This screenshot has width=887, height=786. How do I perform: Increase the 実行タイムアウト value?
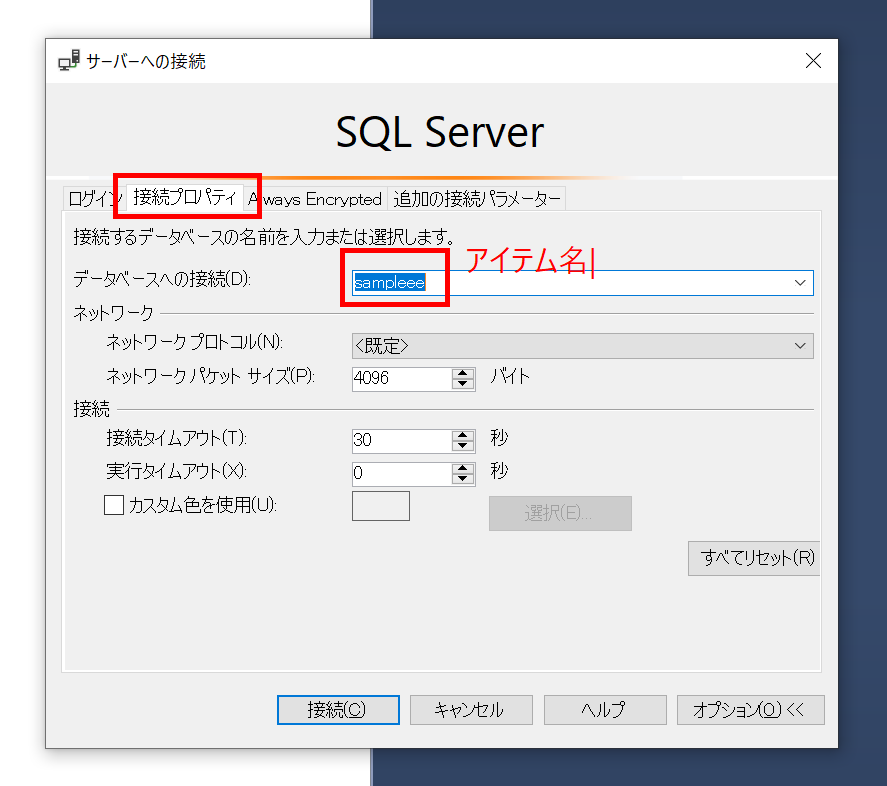click(x=463, y=468)
